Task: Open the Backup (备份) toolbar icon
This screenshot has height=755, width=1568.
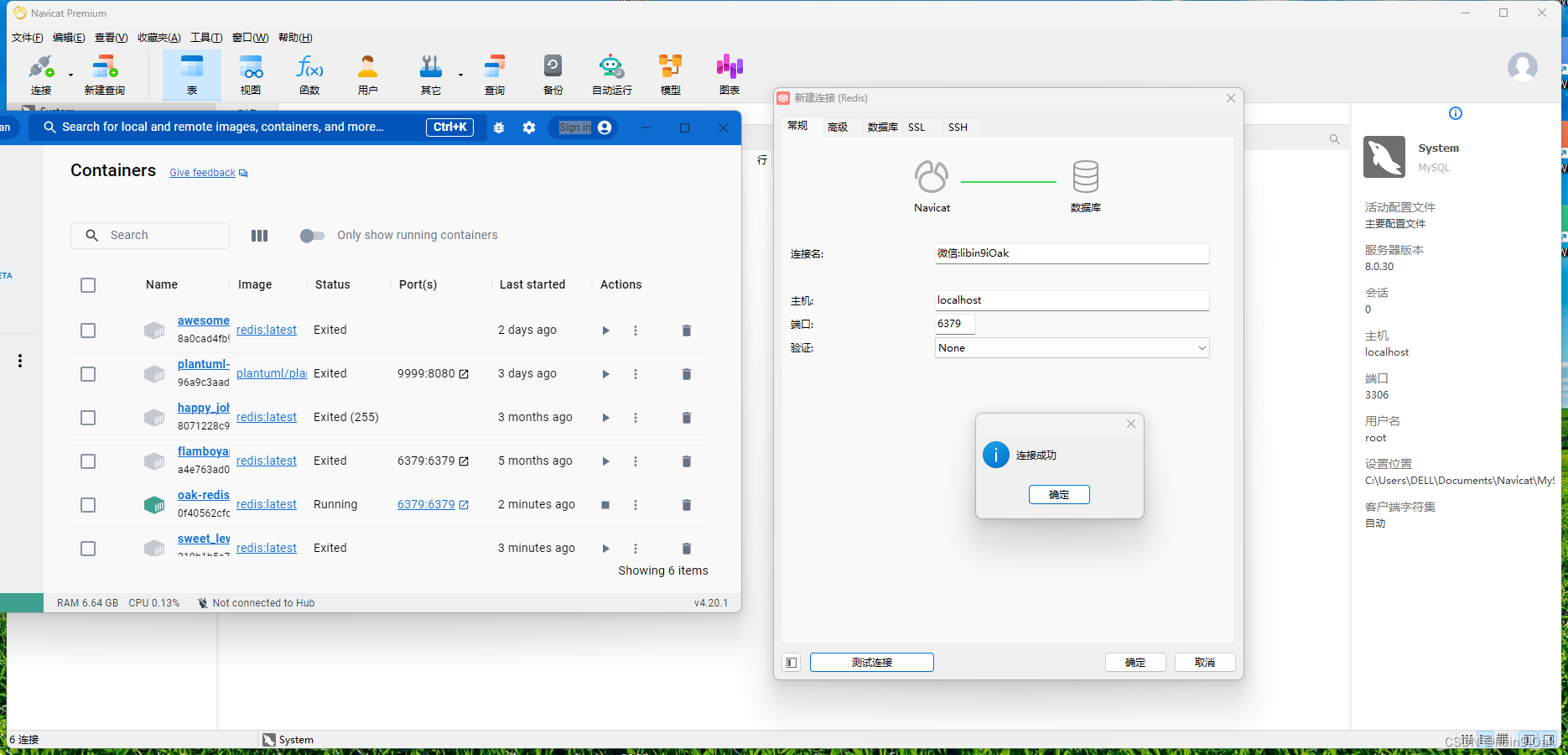Action: click(x=553, y=75)
